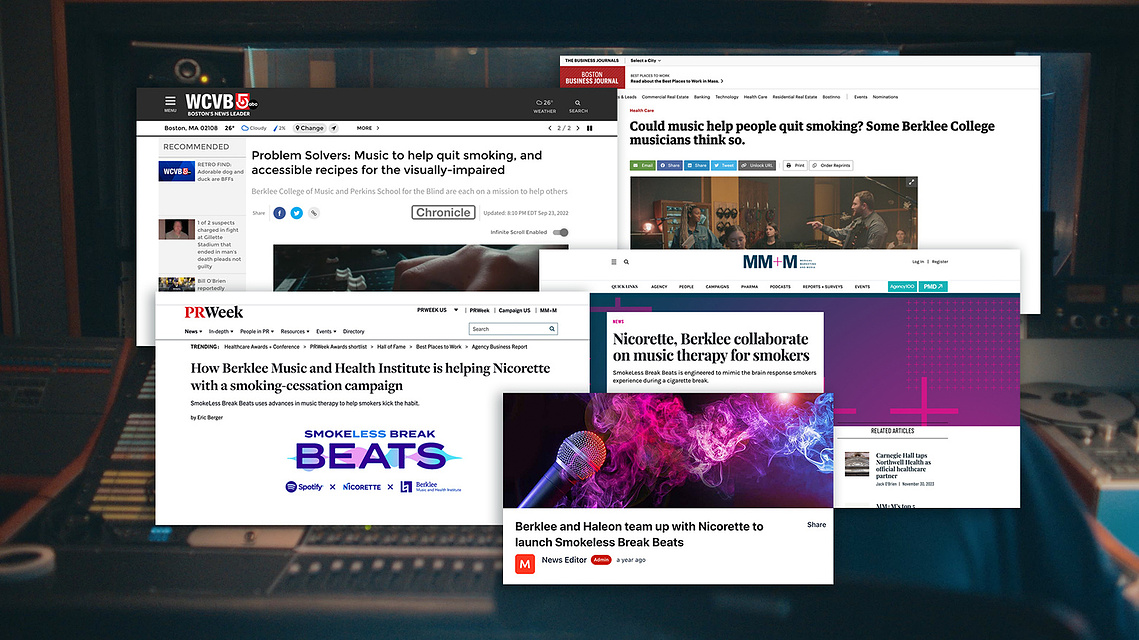The image size is (1139, 640).
Task: Expand MORE on the WCVB weather bar
Action: pos(368,128)
